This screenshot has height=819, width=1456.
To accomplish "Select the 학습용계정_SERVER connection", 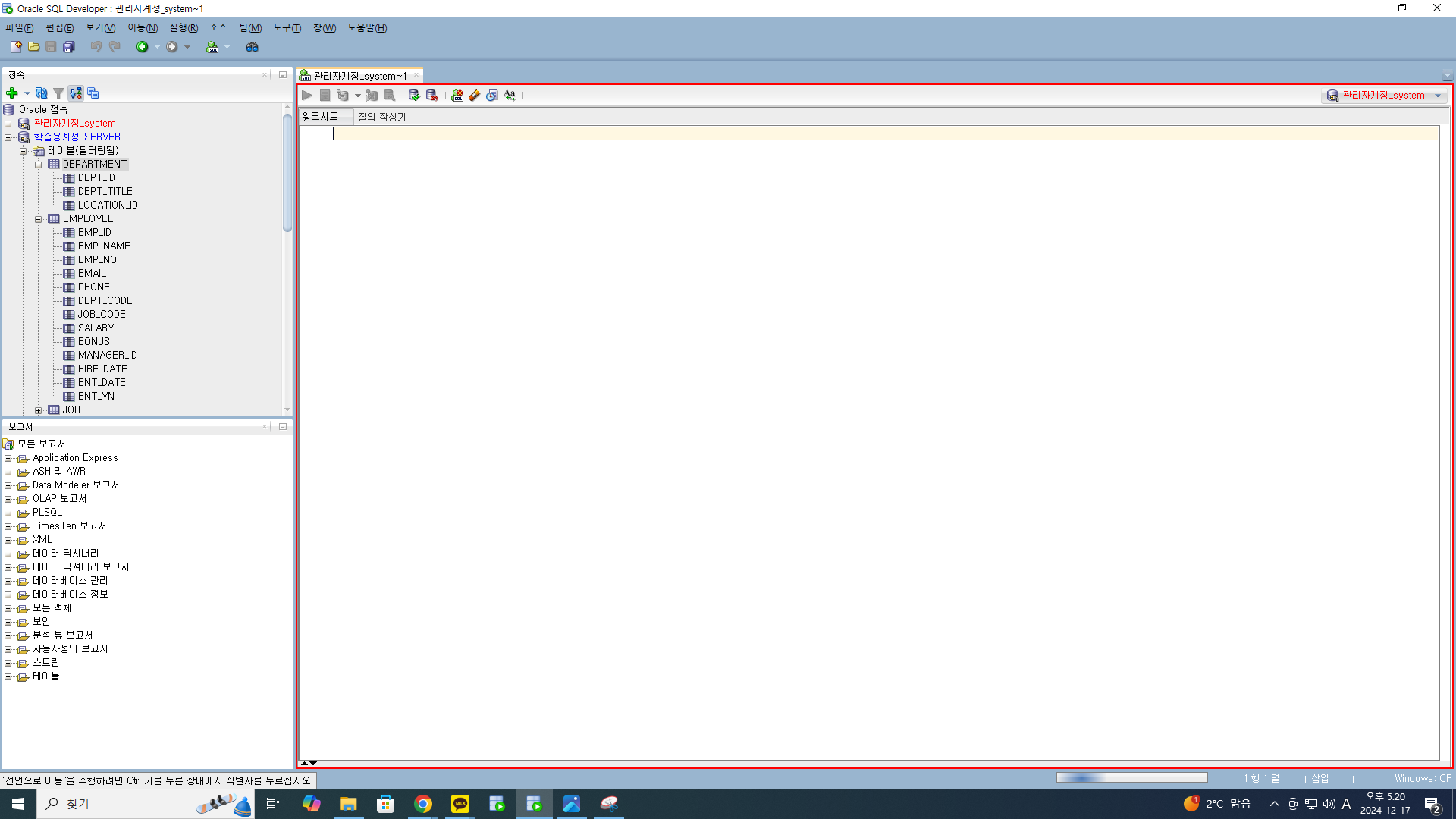I will coord(77,137).
